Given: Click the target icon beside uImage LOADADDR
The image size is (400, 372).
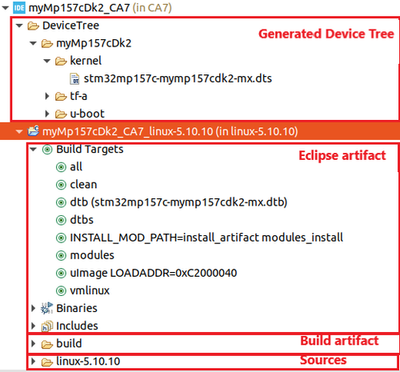Looking at the screenshot, I should [x=61, y=273].
